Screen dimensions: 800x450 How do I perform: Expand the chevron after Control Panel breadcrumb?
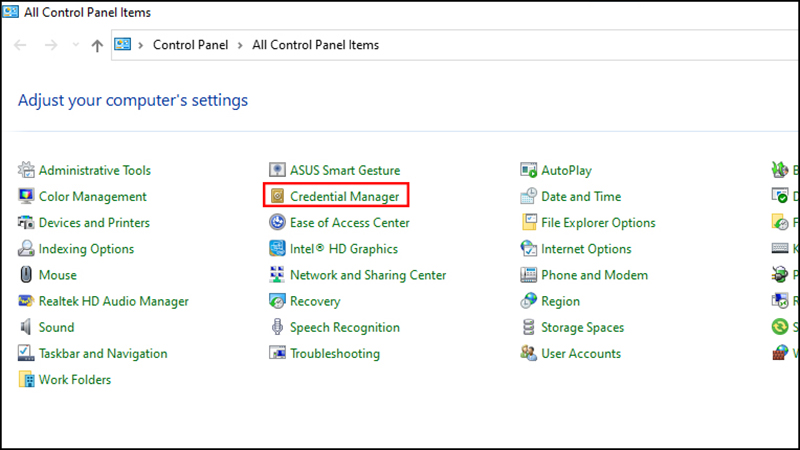(240, 45)
